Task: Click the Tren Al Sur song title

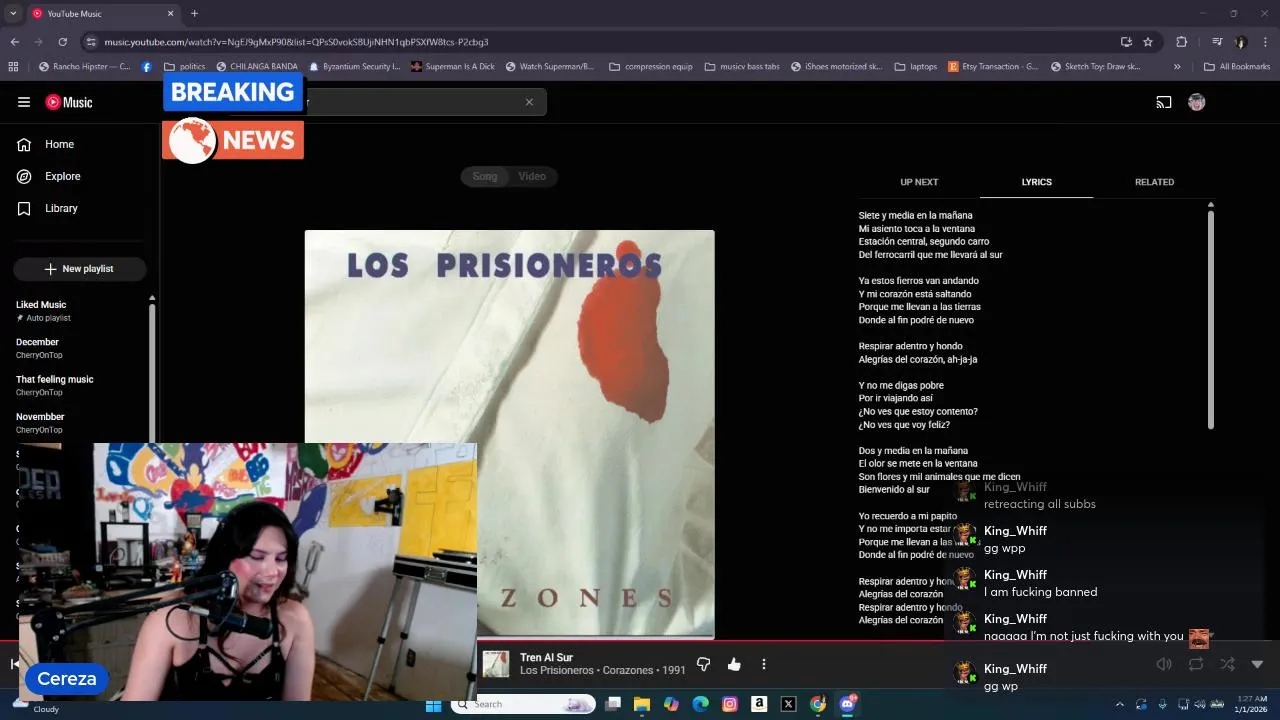Action: click(546, 657)
